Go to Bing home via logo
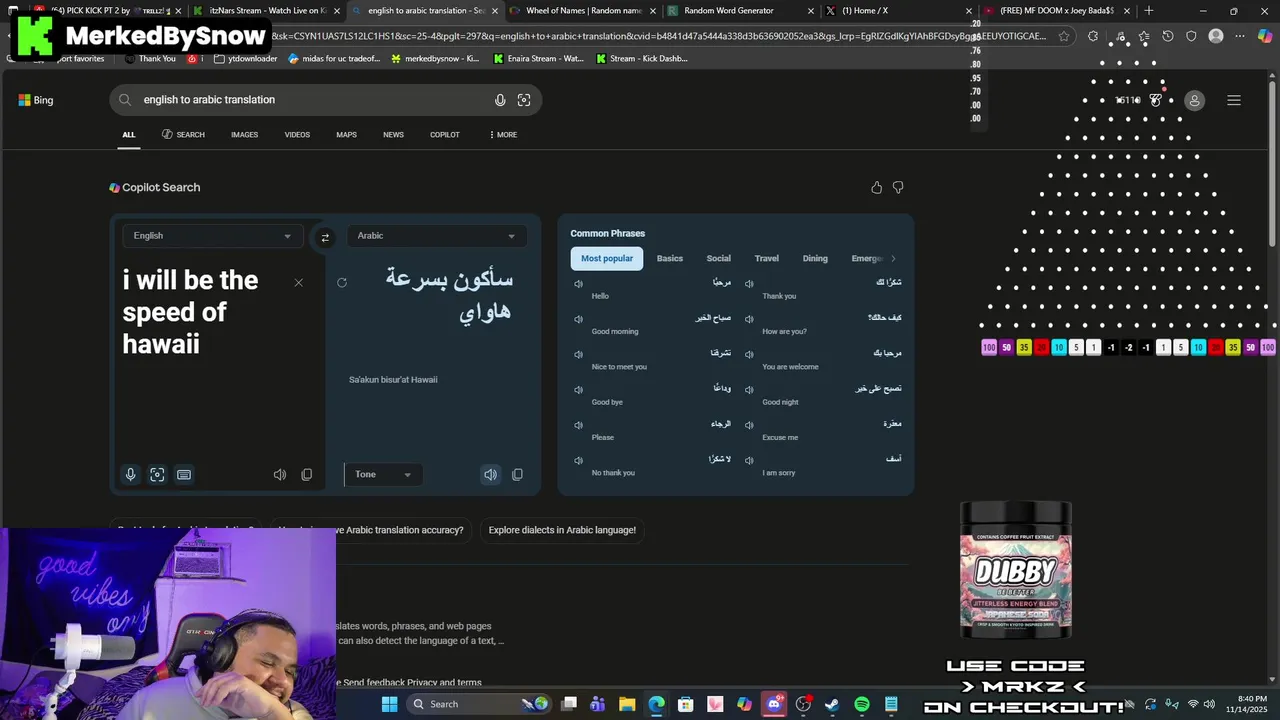Screen dimensions: 1280x720 pyautogui.click(x=36, y=100)
